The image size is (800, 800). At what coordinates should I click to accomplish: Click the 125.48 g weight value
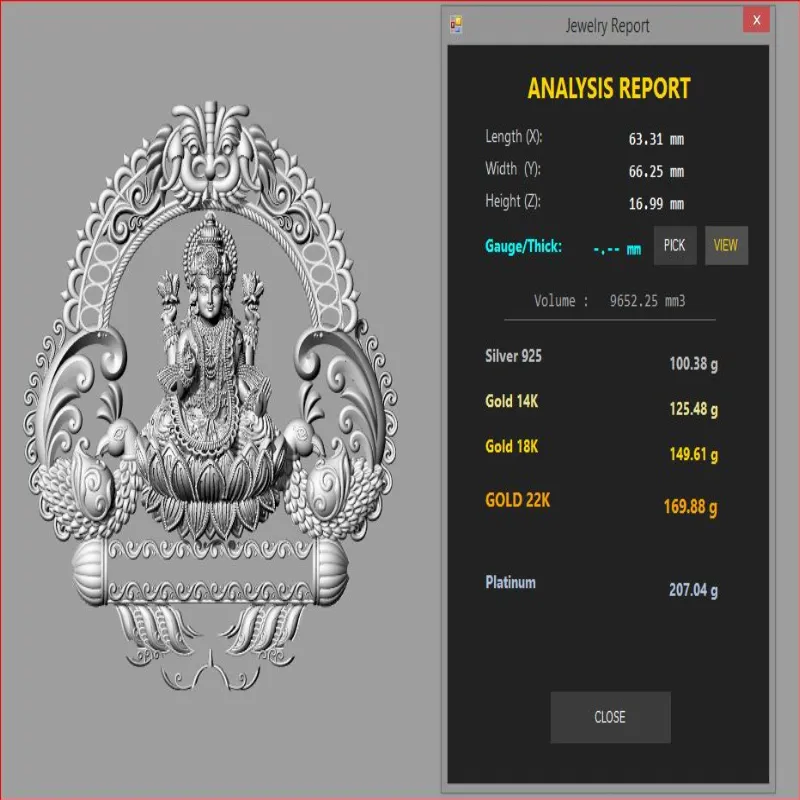pyautogui.click(x=693, y=409)
